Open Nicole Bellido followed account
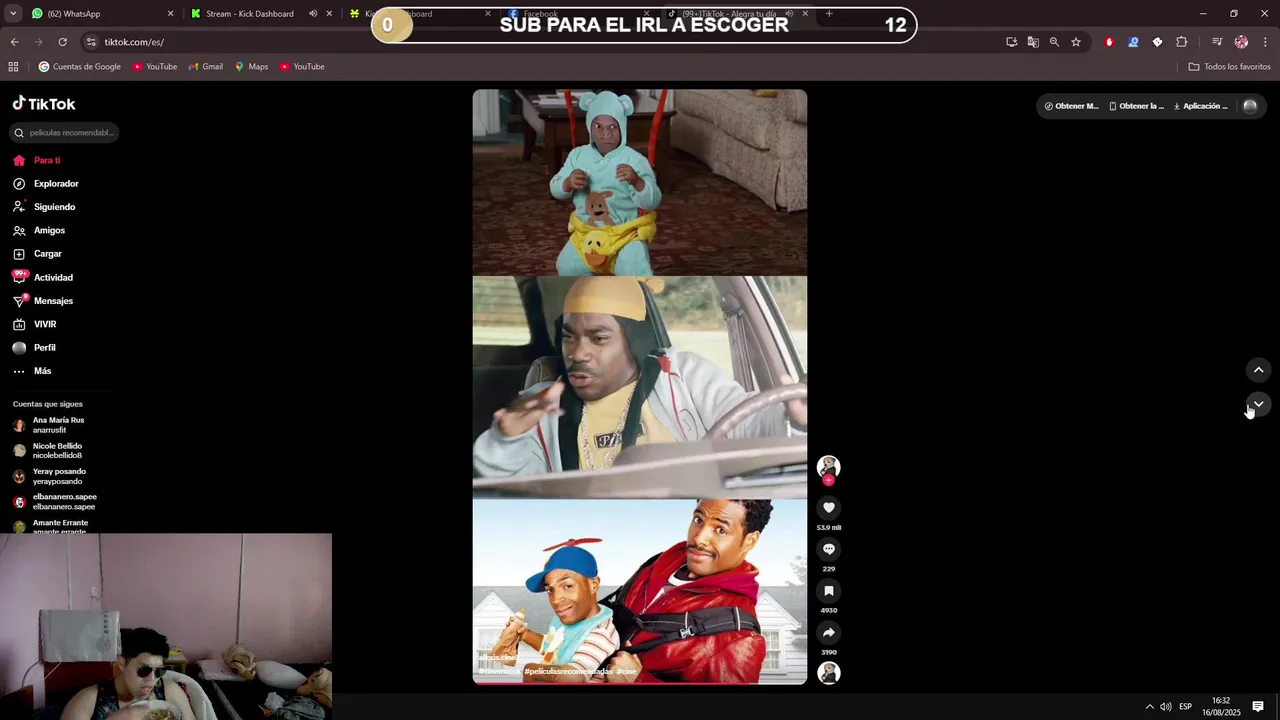 pyautogui.click(x=50, y=451)
